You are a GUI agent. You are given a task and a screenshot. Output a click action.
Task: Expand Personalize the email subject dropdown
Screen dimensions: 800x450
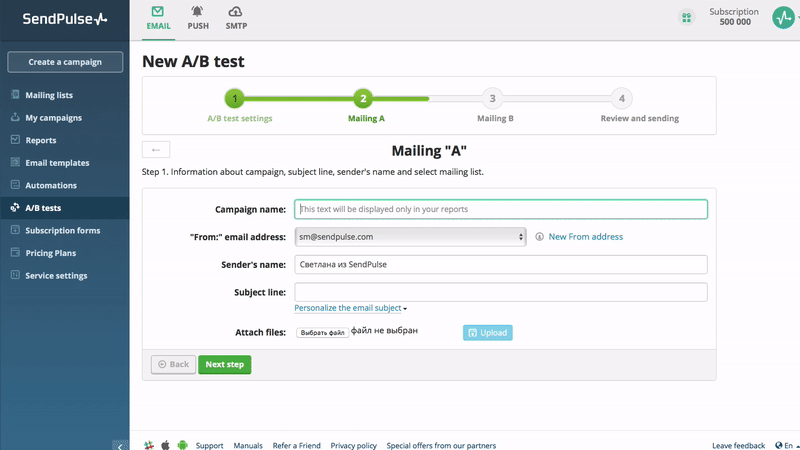351,308
